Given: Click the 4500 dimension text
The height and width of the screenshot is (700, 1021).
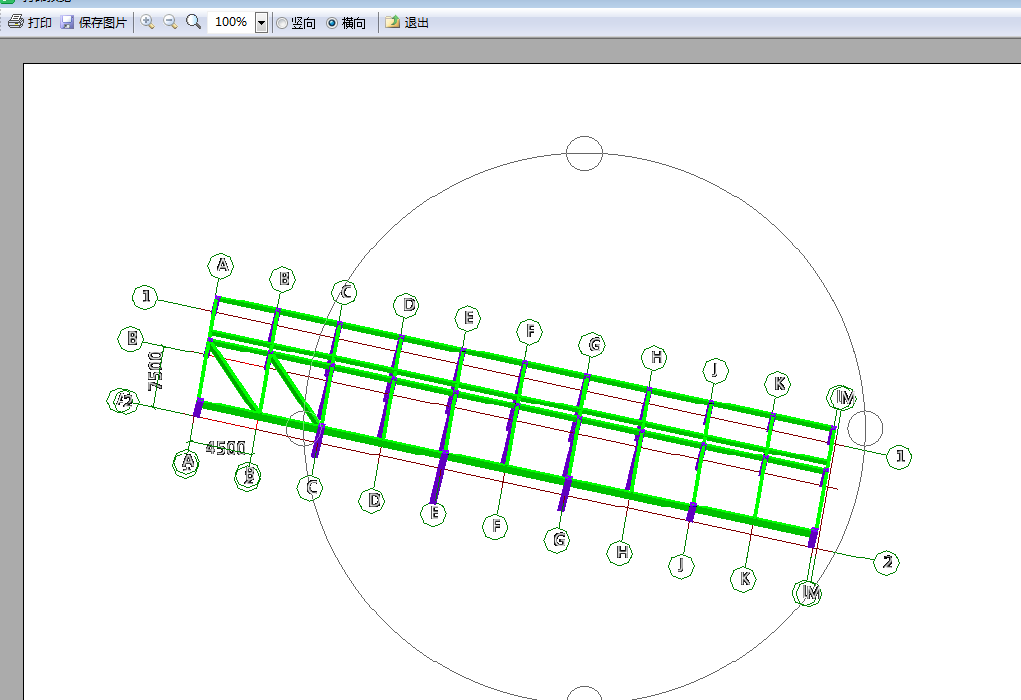Looking at the screenshot, I should (225, 448).
